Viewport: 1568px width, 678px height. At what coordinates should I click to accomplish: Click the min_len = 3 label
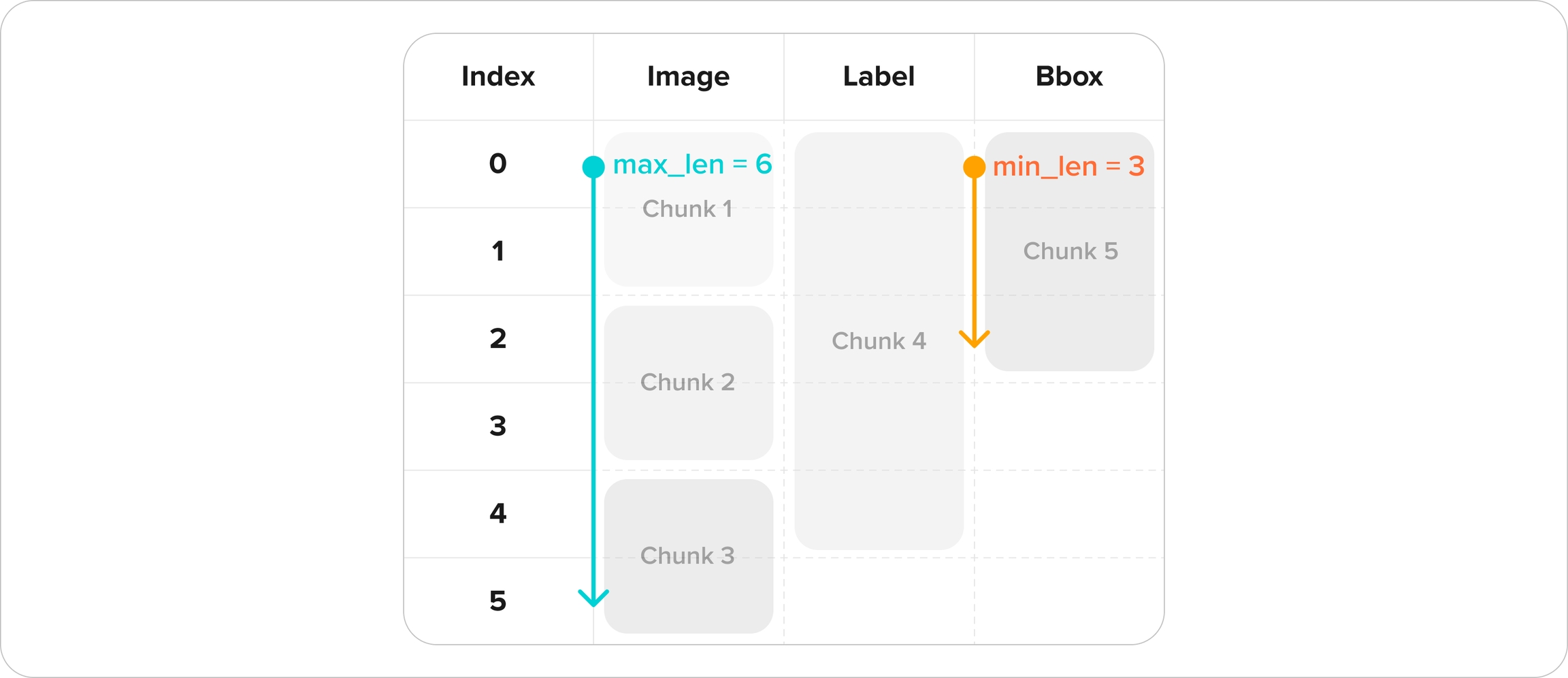pos(1068,167)
